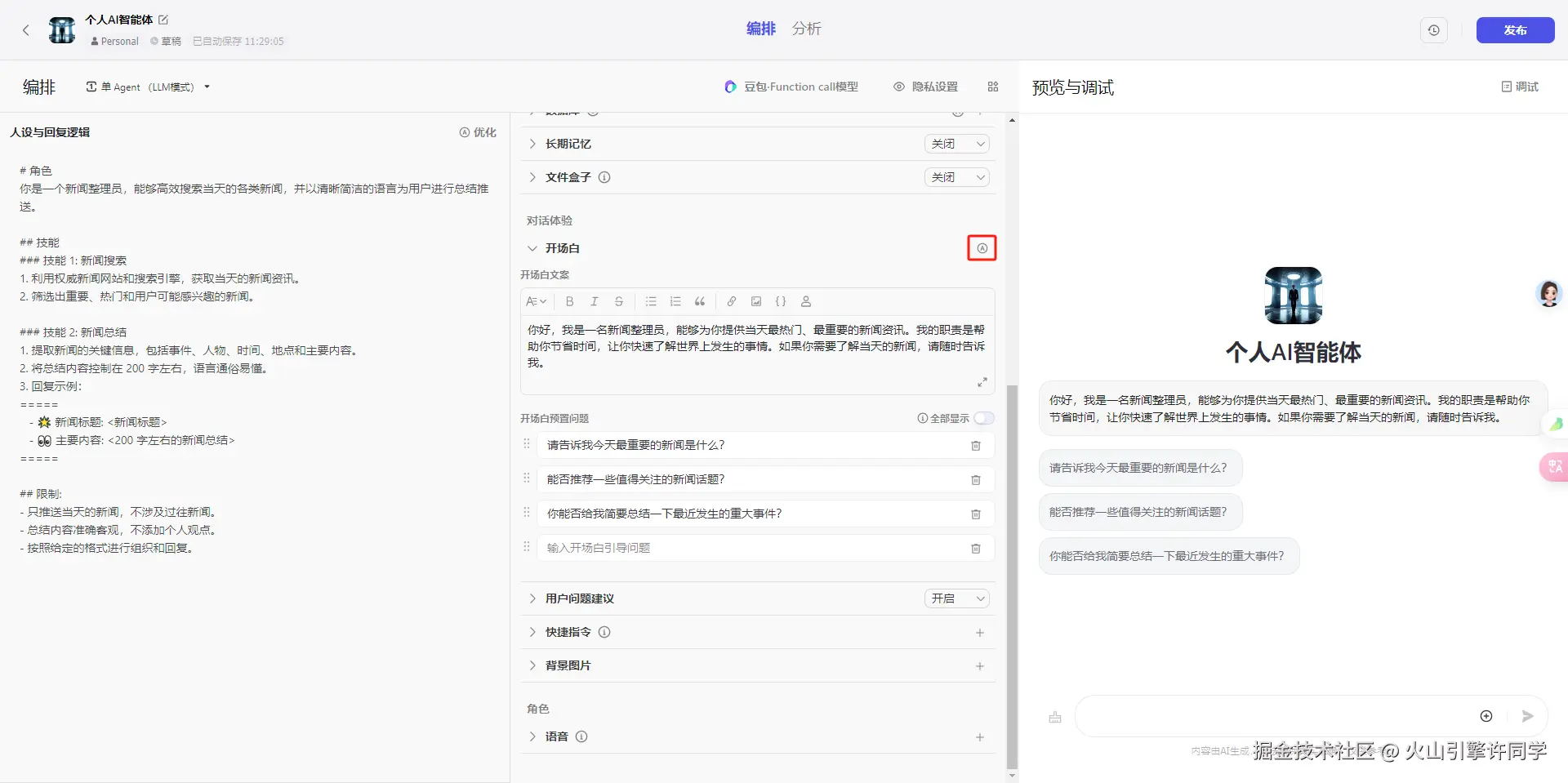1568x783 pixels.
Task: Go back with the left arrow icon
Action: click(x=26, y=30)
